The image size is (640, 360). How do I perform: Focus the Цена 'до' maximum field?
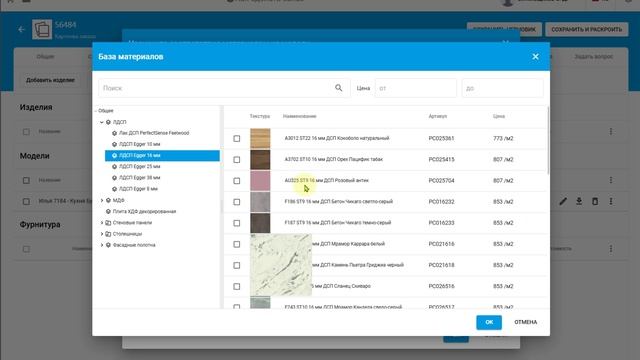[x=502, y=88]
